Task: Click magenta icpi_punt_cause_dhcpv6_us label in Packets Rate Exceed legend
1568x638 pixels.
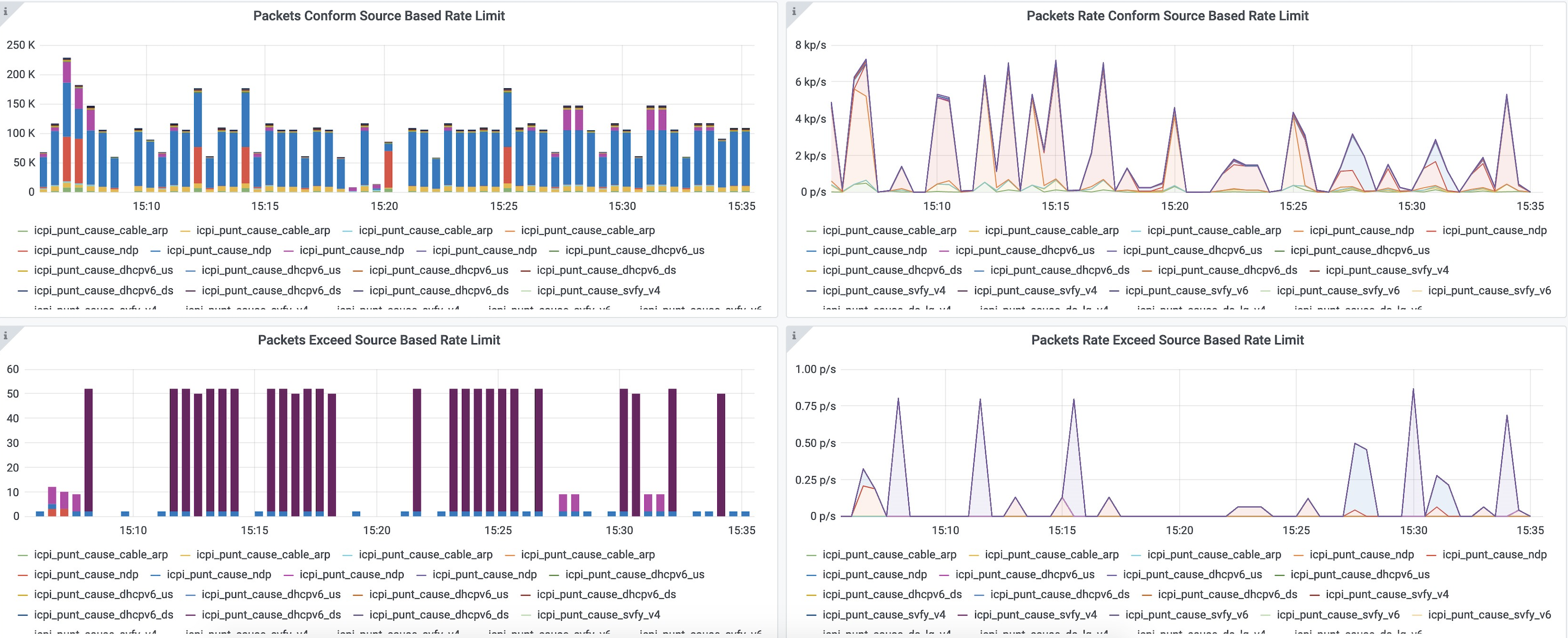Action: 1025,574
